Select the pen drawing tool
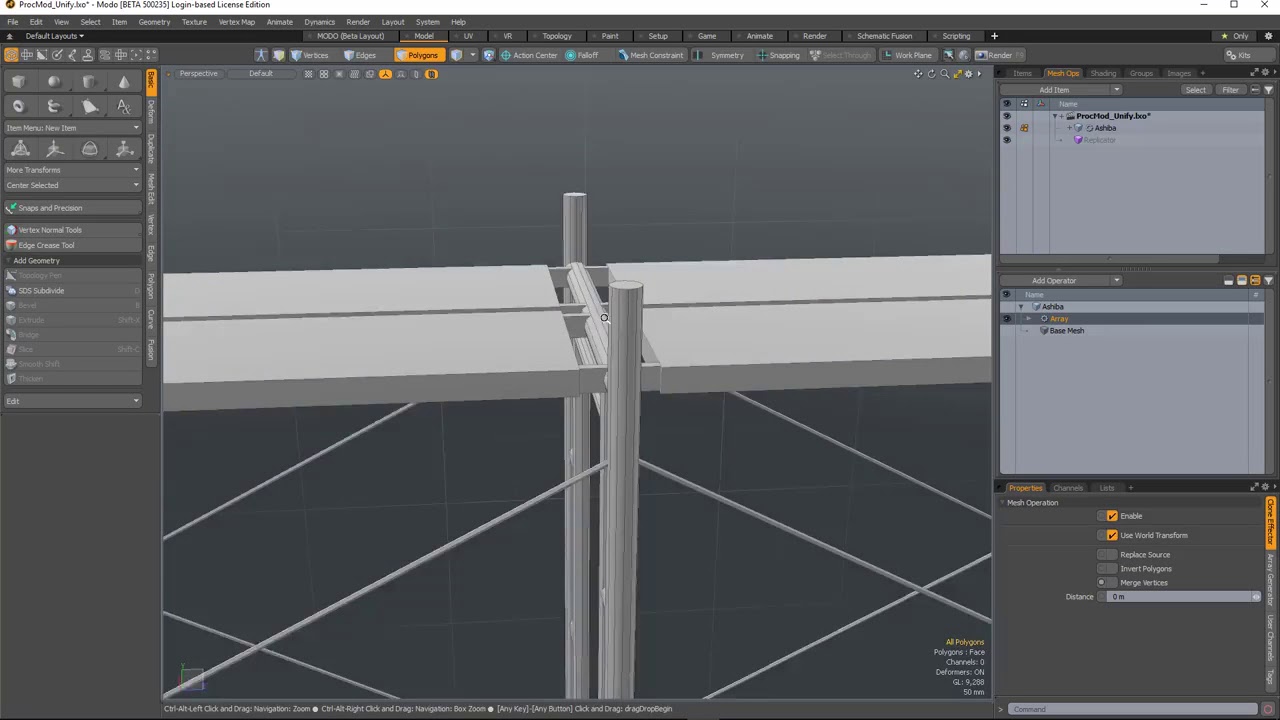Image resolution: width=1280 pixels, height=720 pixels. pyautogui.click(x=89, y=106)
